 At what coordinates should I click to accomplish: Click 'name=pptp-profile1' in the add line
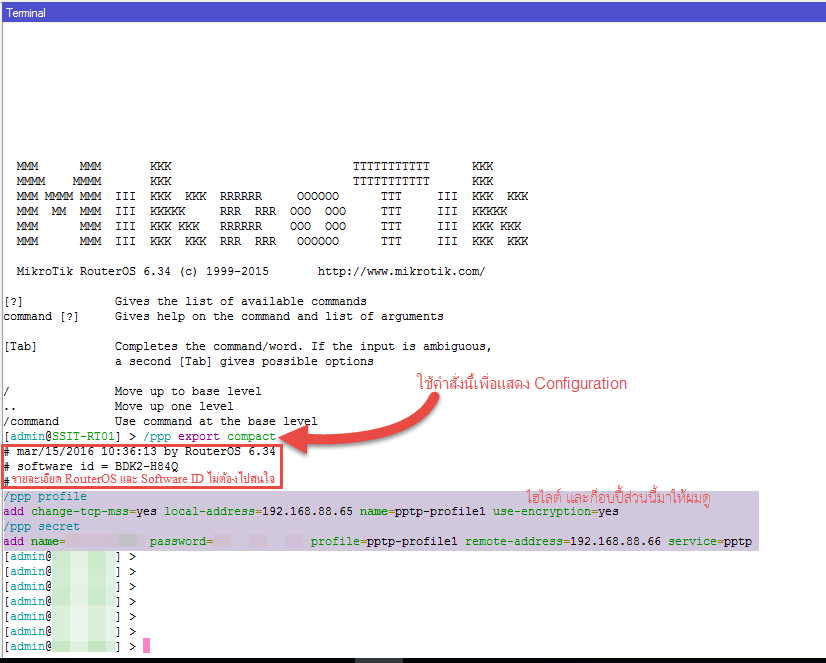click(x=422, y=511)
